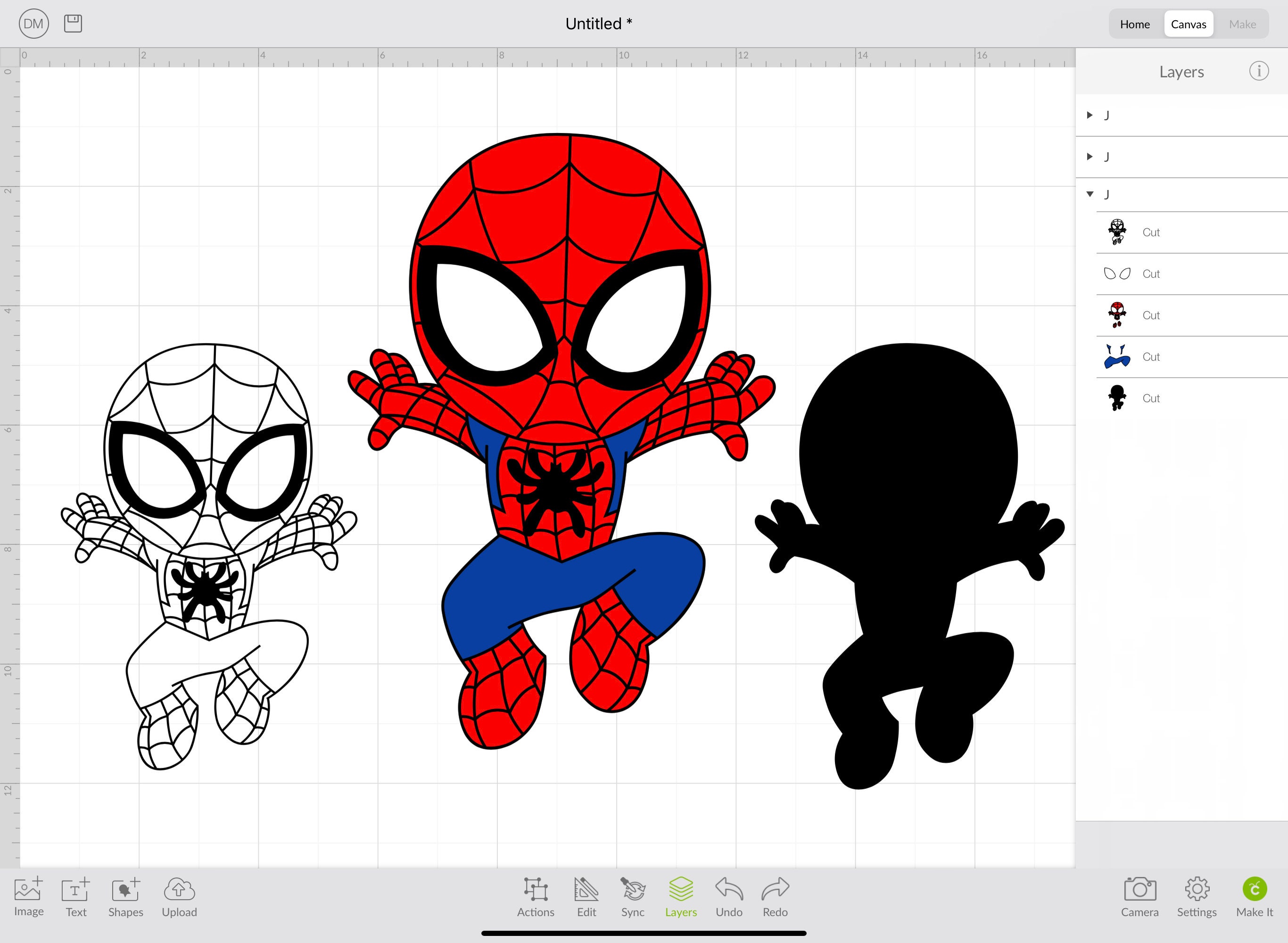Image resolution: width=1288 pixels, height=943 pixels.
Task: Undo the last action
Action: tap(729, 897)
